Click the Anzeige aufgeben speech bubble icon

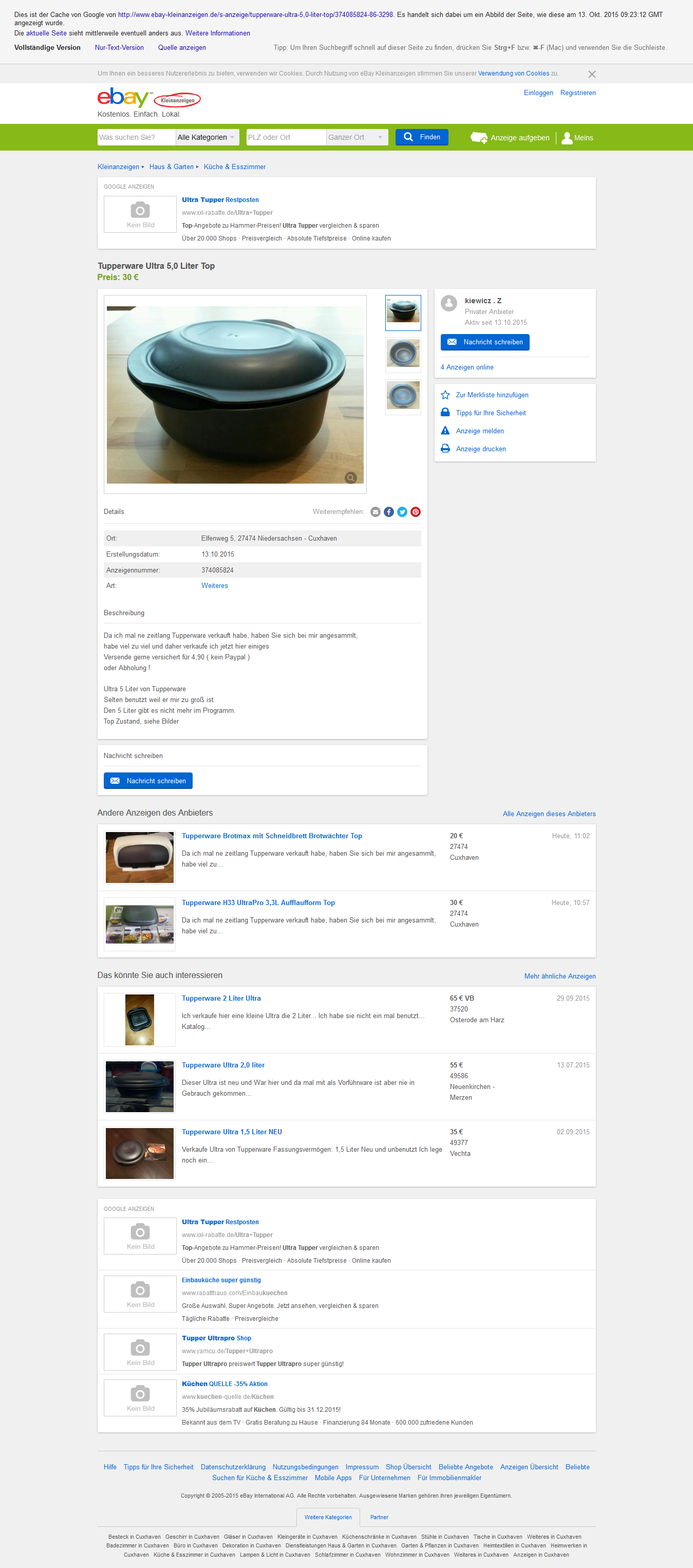(x=479, y=138)
